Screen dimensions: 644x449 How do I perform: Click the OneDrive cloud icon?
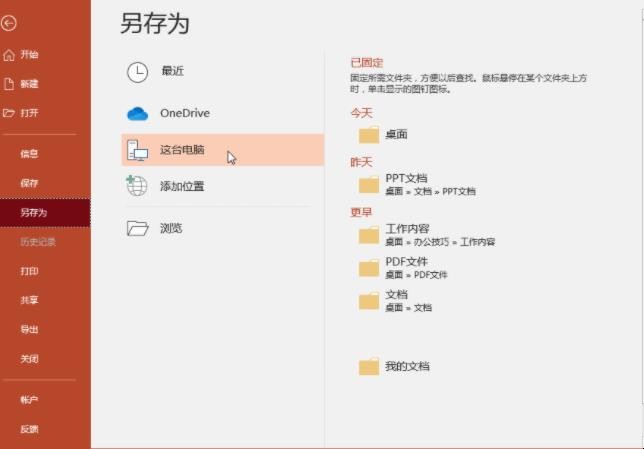(x=137, y=113)
